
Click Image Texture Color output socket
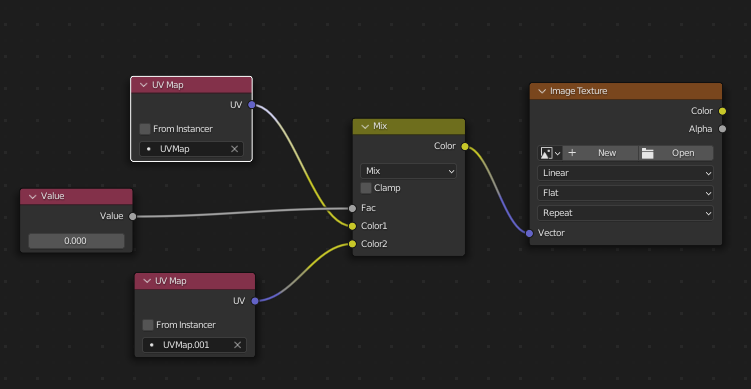point(722,111)
